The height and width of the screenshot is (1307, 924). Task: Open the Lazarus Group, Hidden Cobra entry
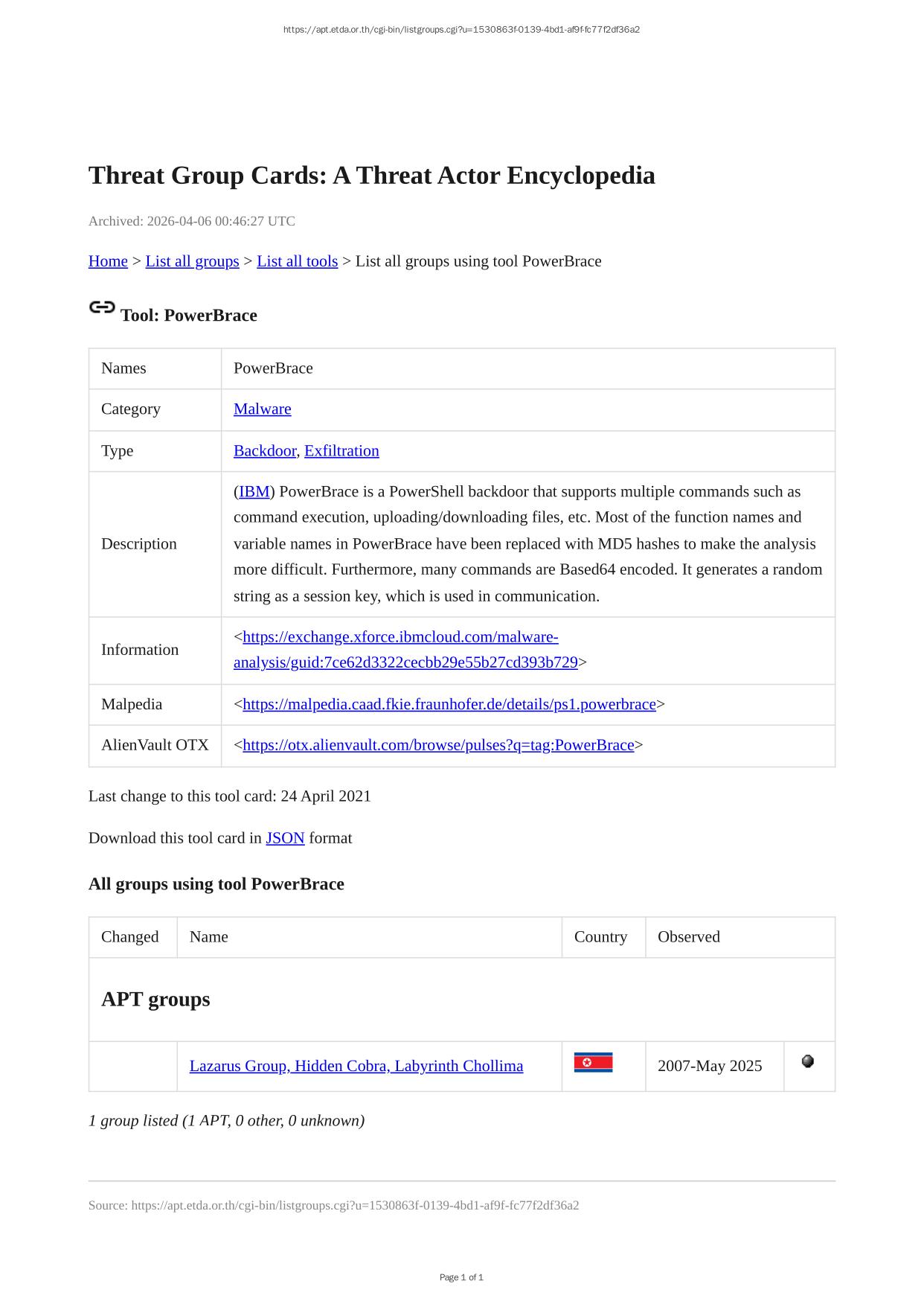tap(356, 1067)
